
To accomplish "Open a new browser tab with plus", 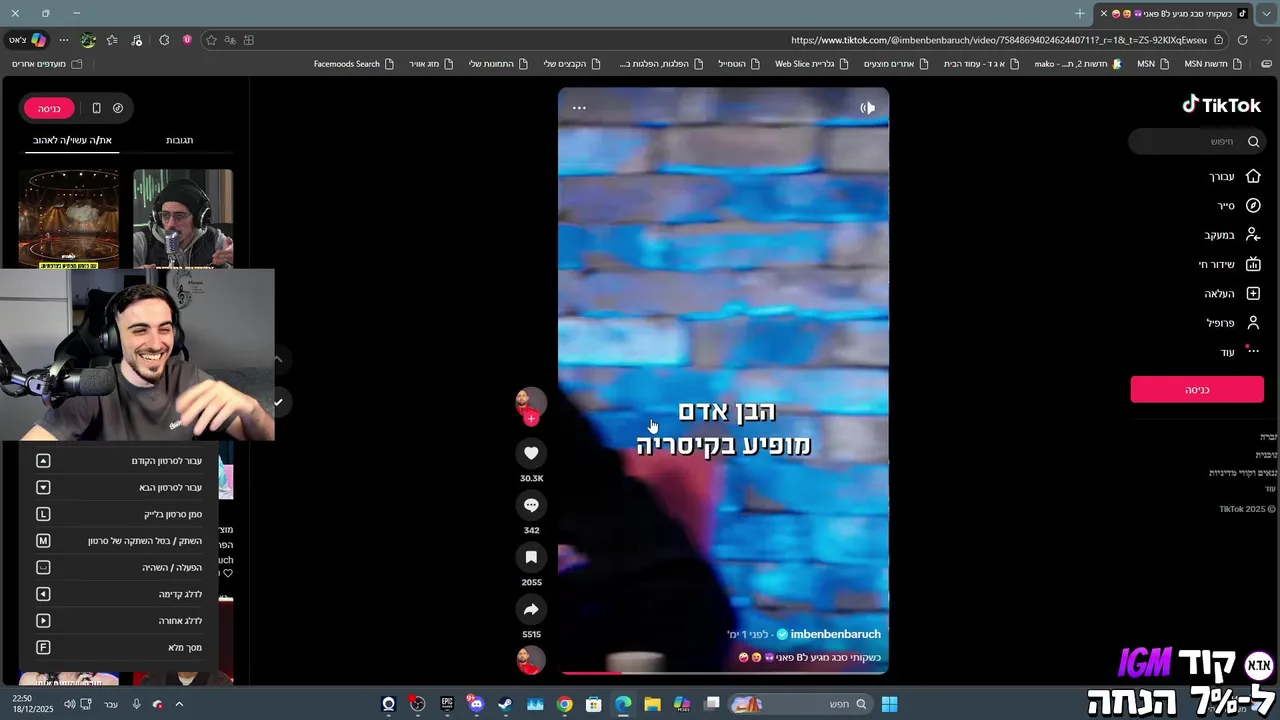I will 1079,13.
